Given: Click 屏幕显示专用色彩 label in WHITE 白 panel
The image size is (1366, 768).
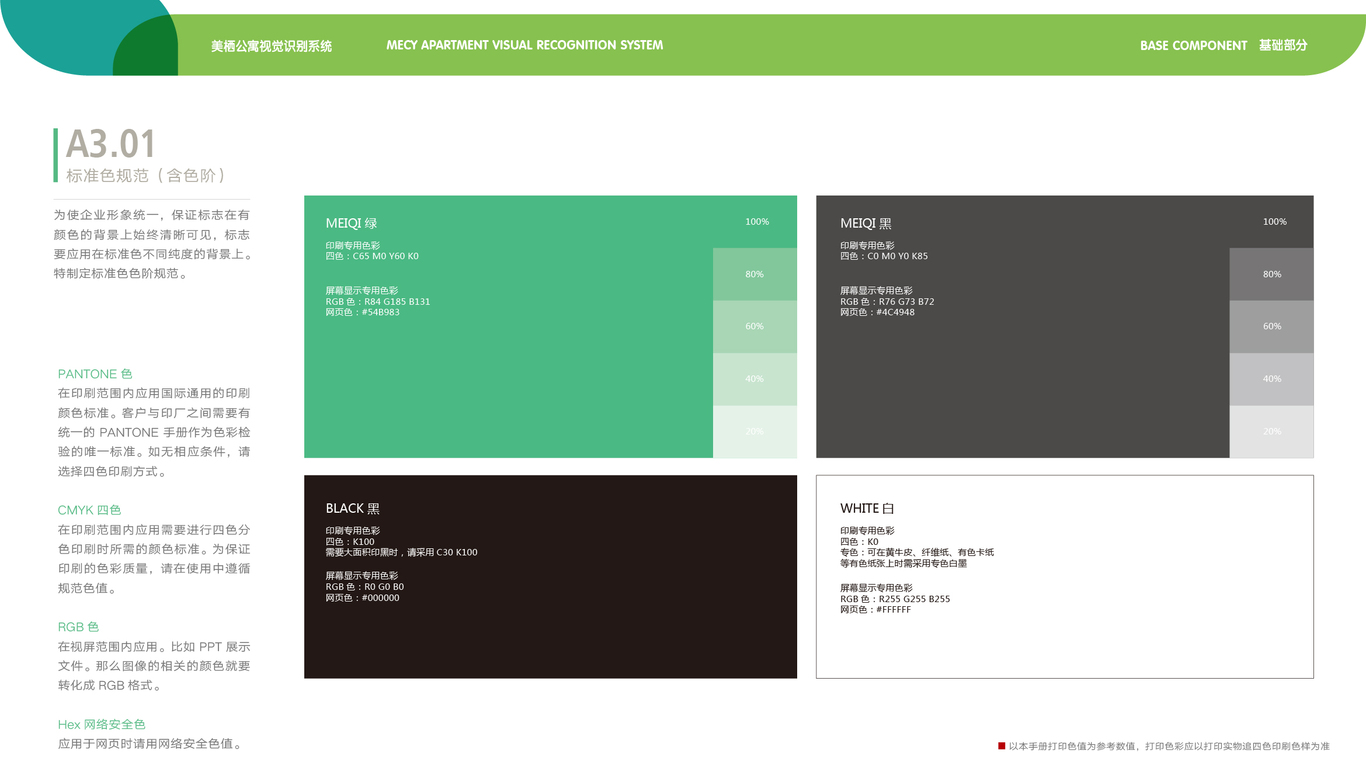Looking at the screenshot, I should 876,589.
